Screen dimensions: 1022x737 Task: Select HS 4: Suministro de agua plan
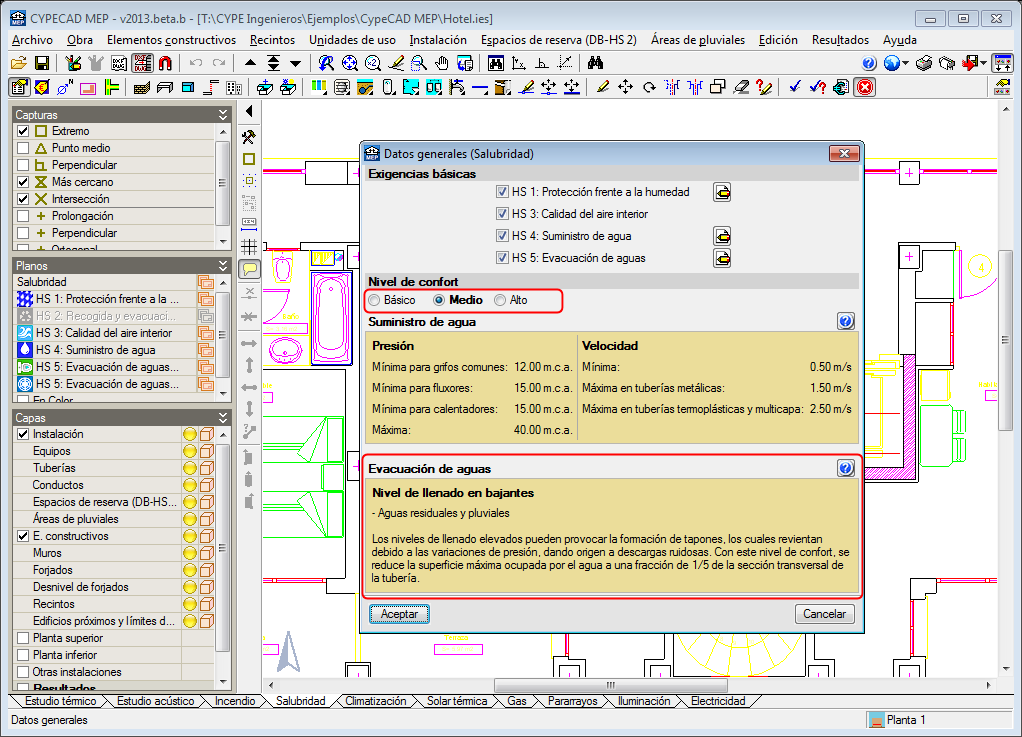pos(95,350)
